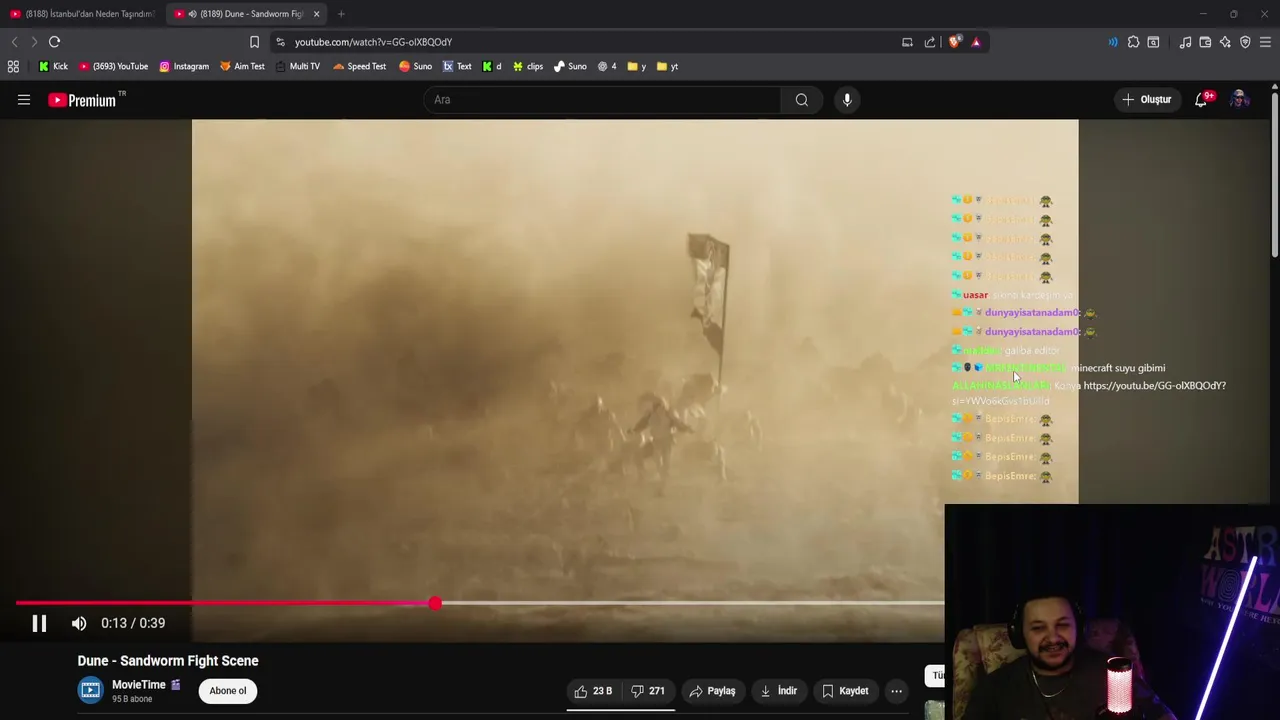Open the d bookmark with Kick icon
This screenshot has height=720, width=1280.
tap(492, 66)
